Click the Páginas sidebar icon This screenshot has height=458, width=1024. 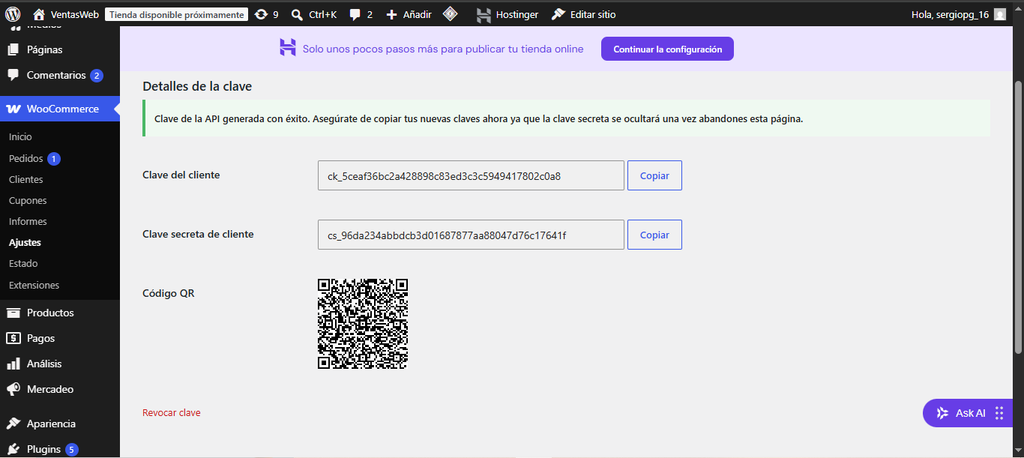(x=13, y=49)
